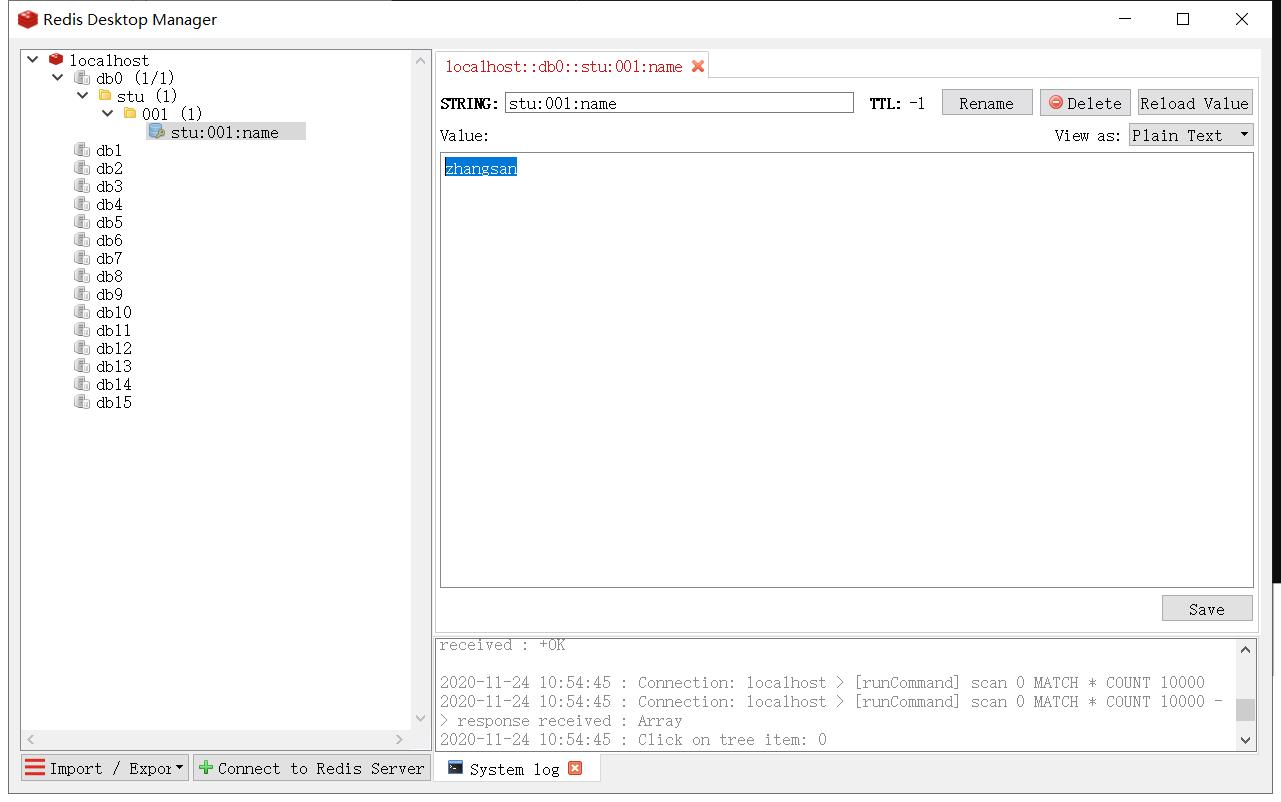Click the db10 database icon
1281x802 pixels.
[x=82, y=312]
